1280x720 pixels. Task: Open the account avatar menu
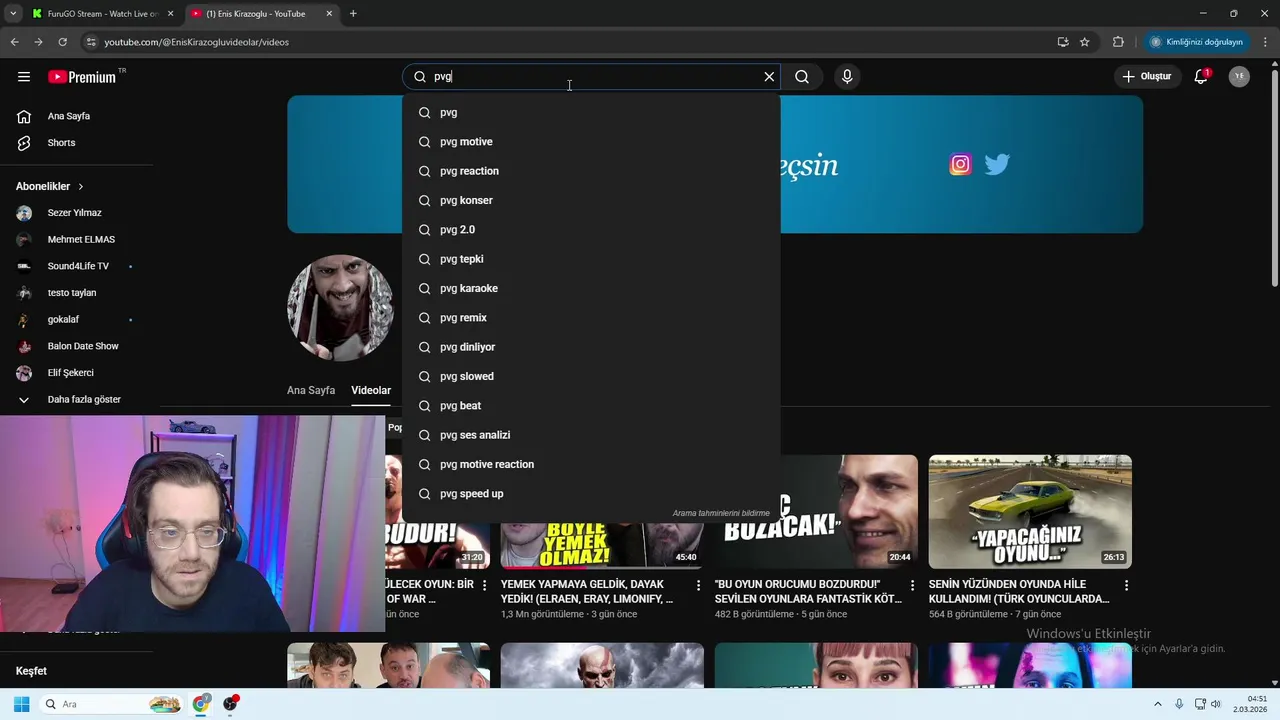(x=1239, y=77)
